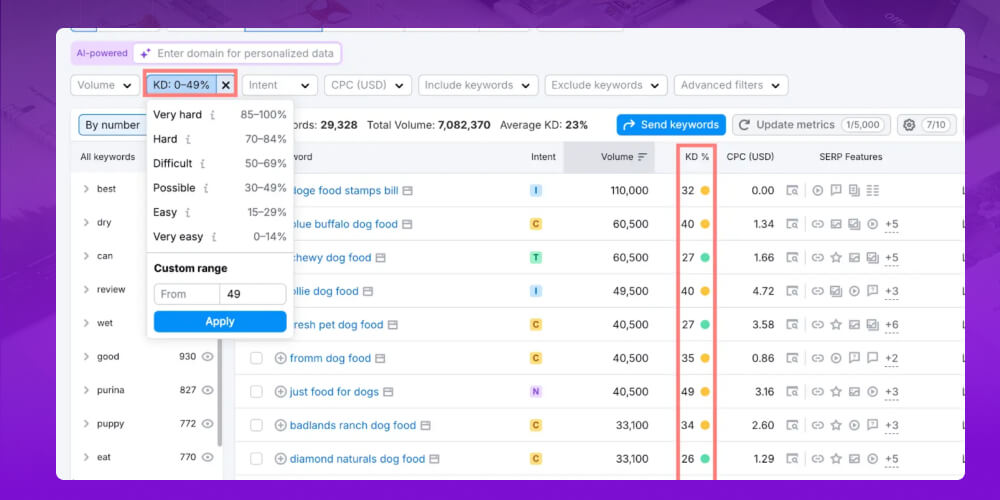
Task: Click the AI-powered domain input field
Action: tap(237, 54)
